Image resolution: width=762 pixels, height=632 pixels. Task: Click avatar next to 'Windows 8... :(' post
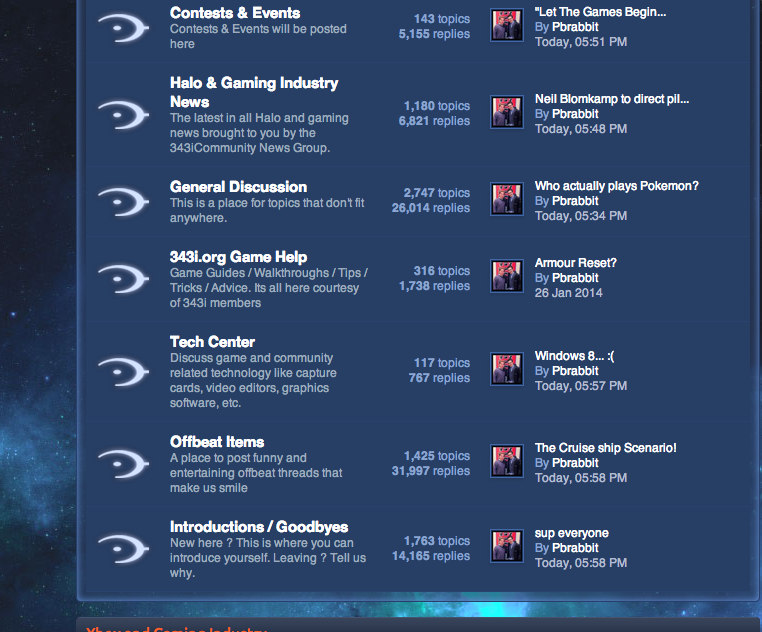[x=507, y=370]
